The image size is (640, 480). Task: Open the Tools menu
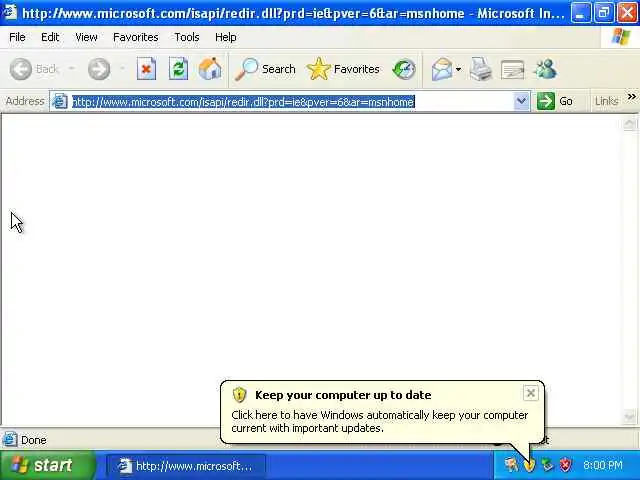click(187, 37)
